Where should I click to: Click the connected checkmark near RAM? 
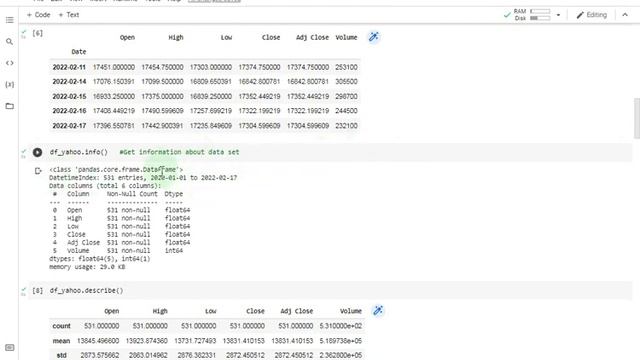(x=507, y=15)
